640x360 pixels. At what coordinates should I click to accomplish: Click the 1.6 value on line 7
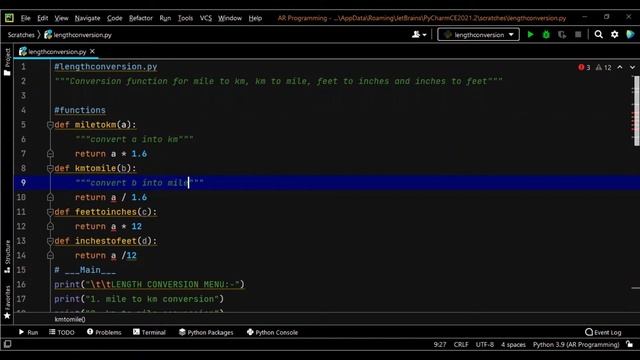click(x=139, y=154)
